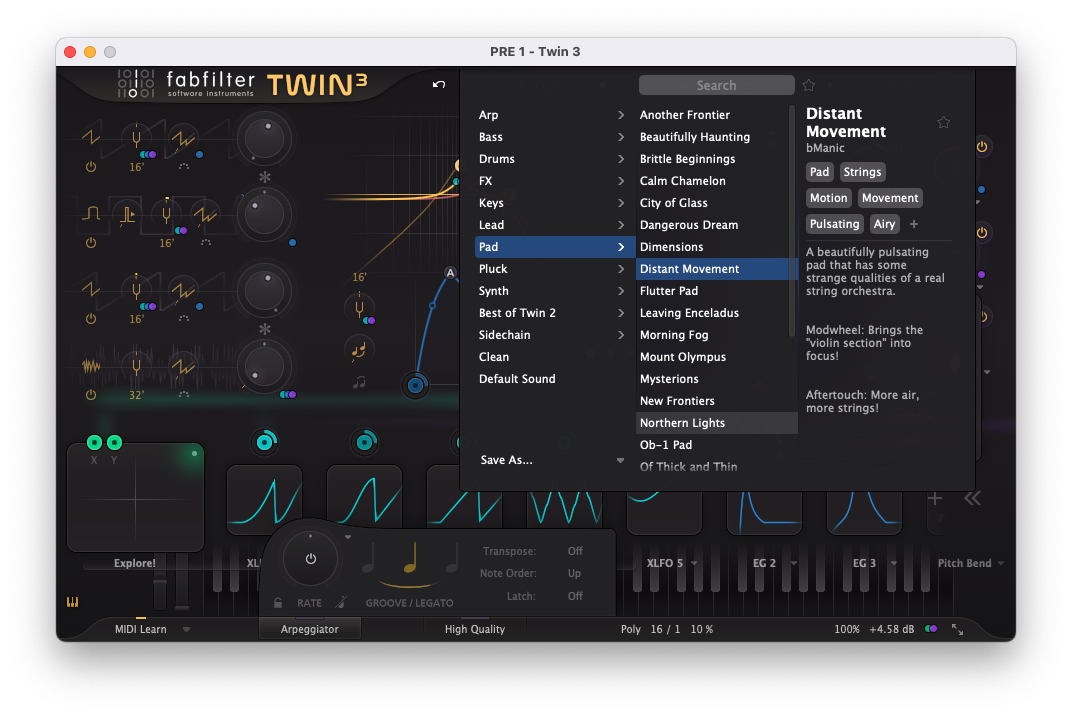Click the resize window arrows icon
Viewport: 1072px width, 716px height.
click(958, 629)
